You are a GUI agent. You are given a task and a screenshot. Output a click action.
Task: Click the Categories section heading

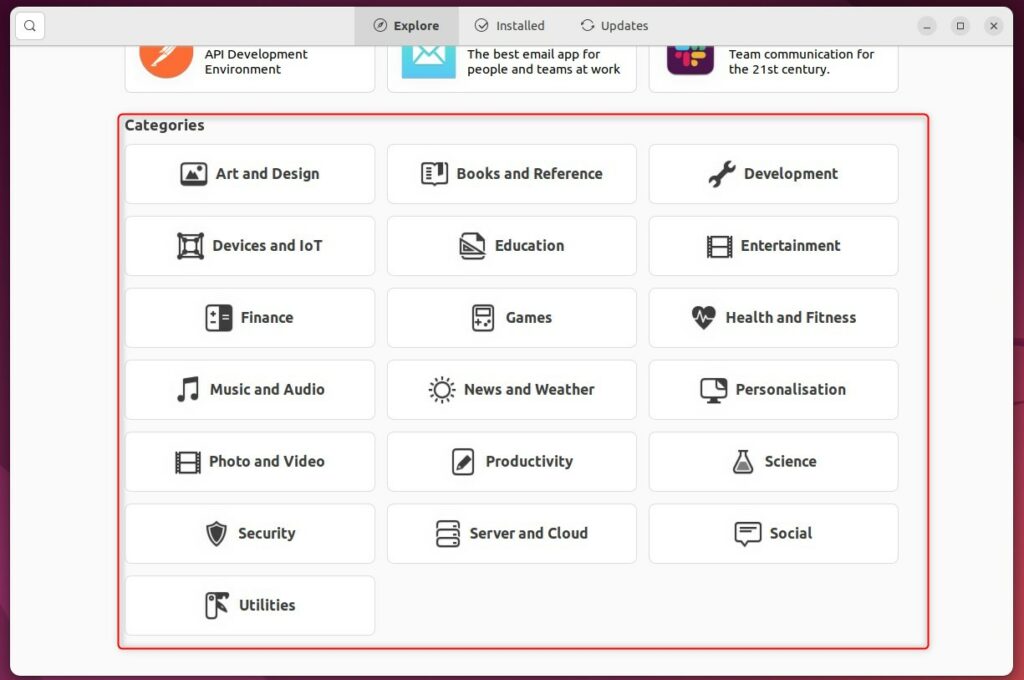click(165, 125)
